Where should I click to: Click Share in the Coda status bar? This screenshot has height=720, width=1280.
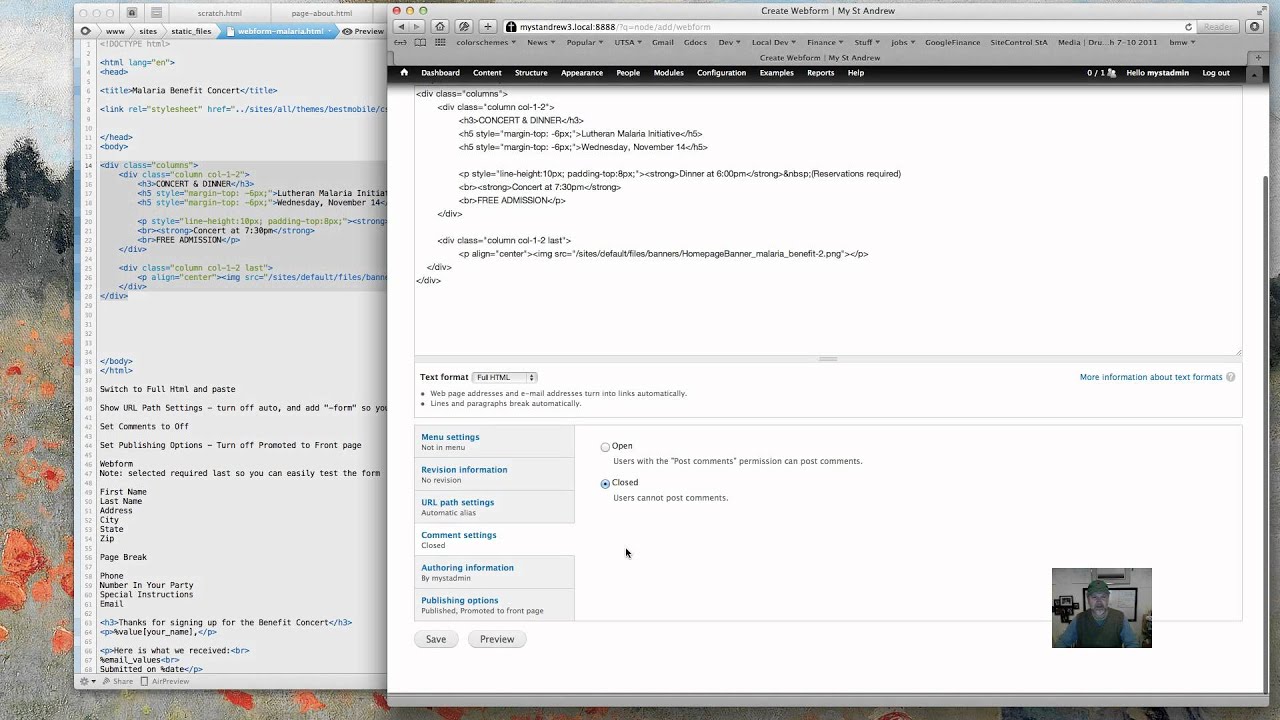[x=117, y=681]
